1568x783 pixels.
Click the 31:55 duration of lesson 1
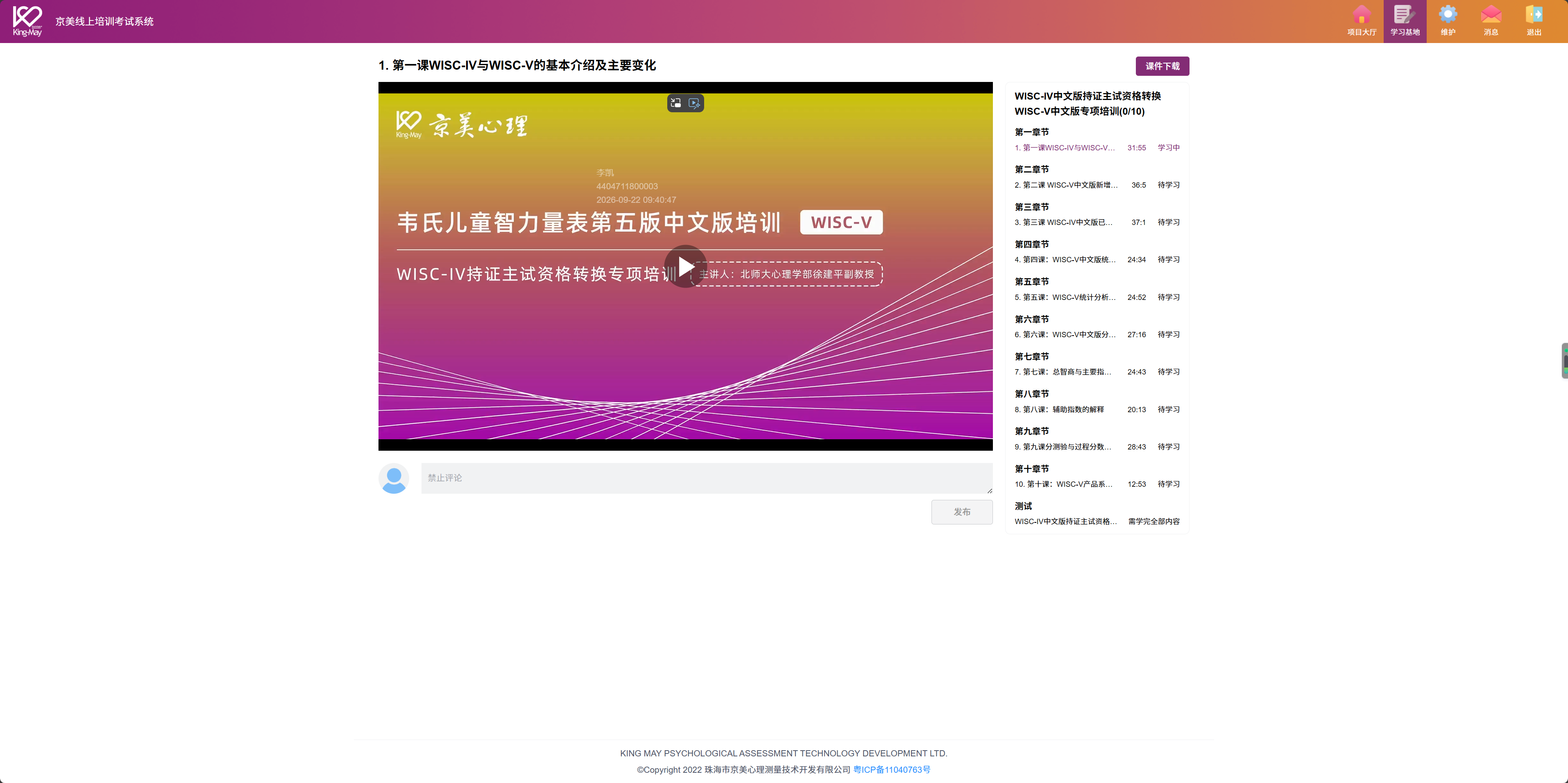(x=1136, y=148)
